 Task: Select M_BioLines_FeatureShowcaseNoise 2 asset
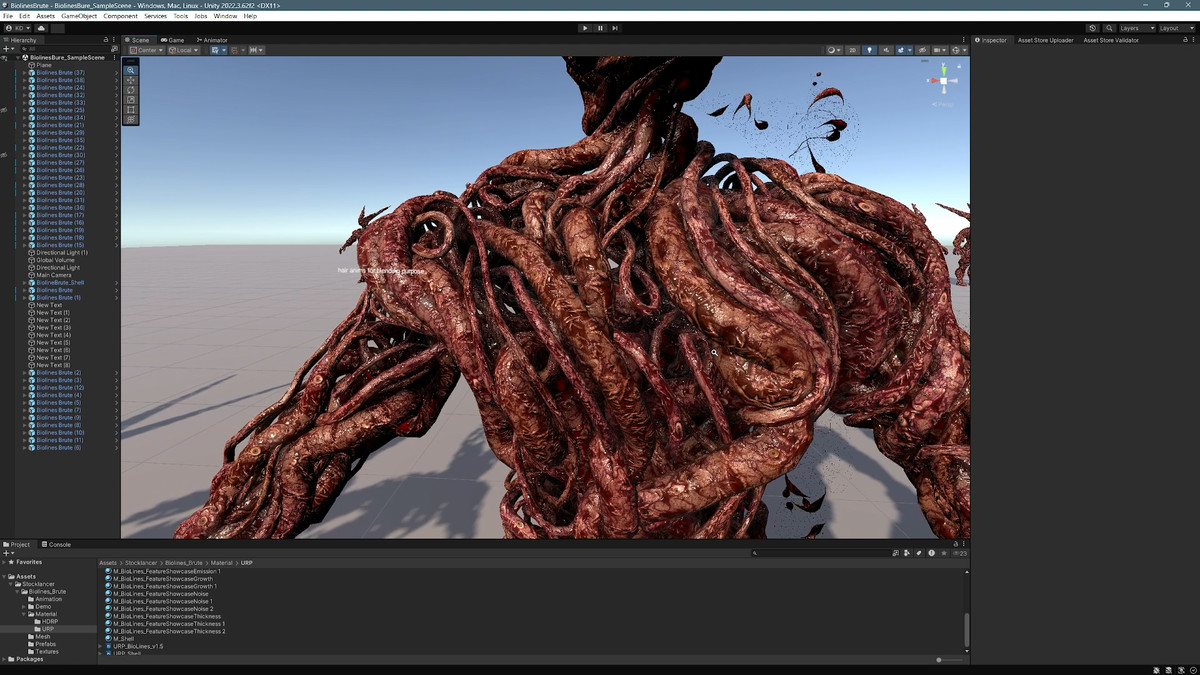click(x=159, y=609)
